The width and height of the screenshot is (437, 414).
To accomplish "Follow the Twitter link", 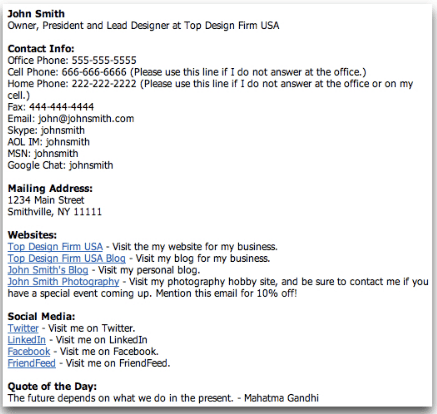I will [x=23, y=328].
